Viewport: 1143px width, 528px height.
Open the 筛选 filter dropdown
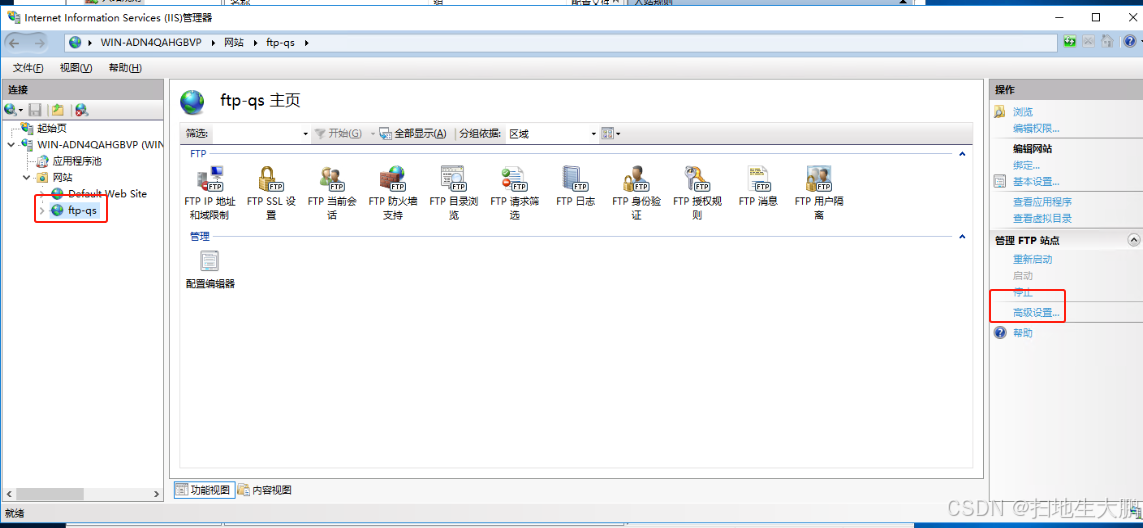pos(305,134)
